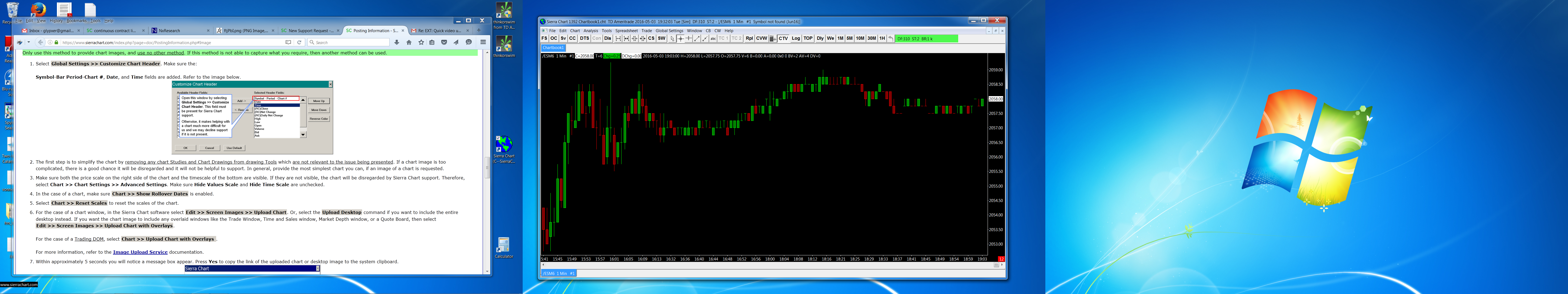Toggle the CTV toolbar button
Viewport: 1568px width, 294px height.
783,38
